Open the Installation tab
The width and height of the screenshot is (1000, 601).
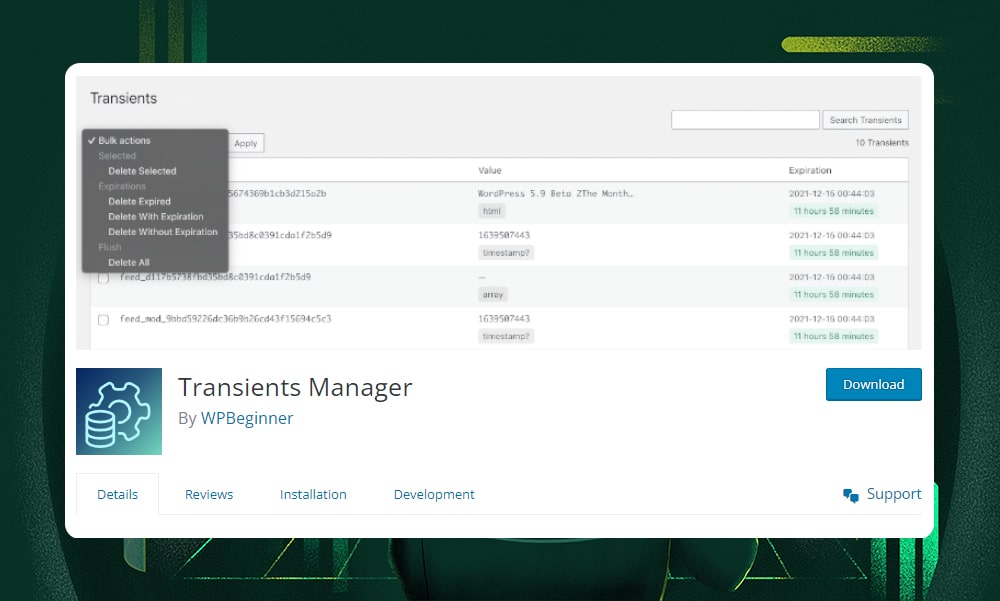(313, 494)
